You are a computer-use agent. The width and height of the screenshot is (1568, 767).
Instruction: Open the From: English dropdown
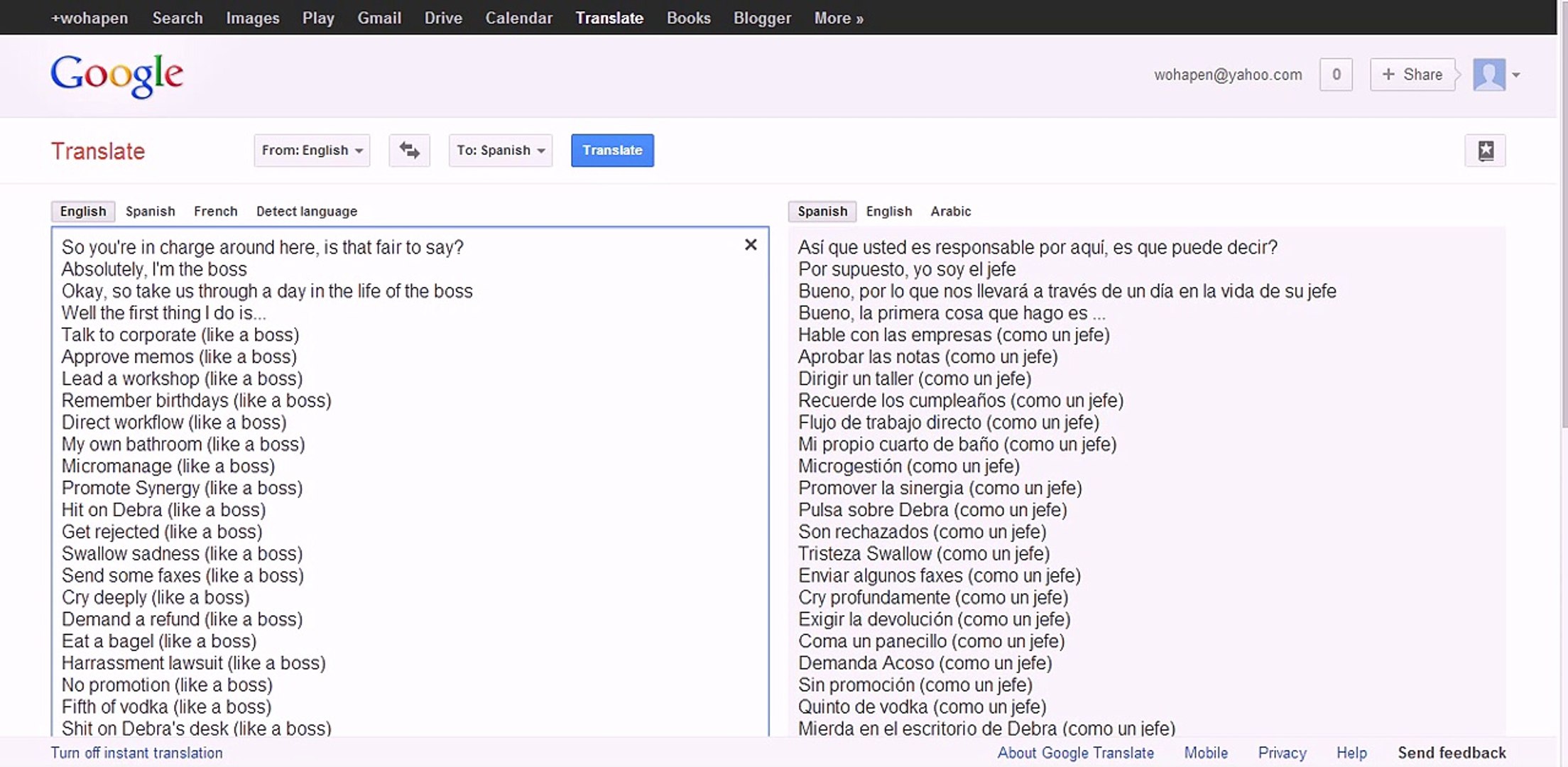click(312, 151)
